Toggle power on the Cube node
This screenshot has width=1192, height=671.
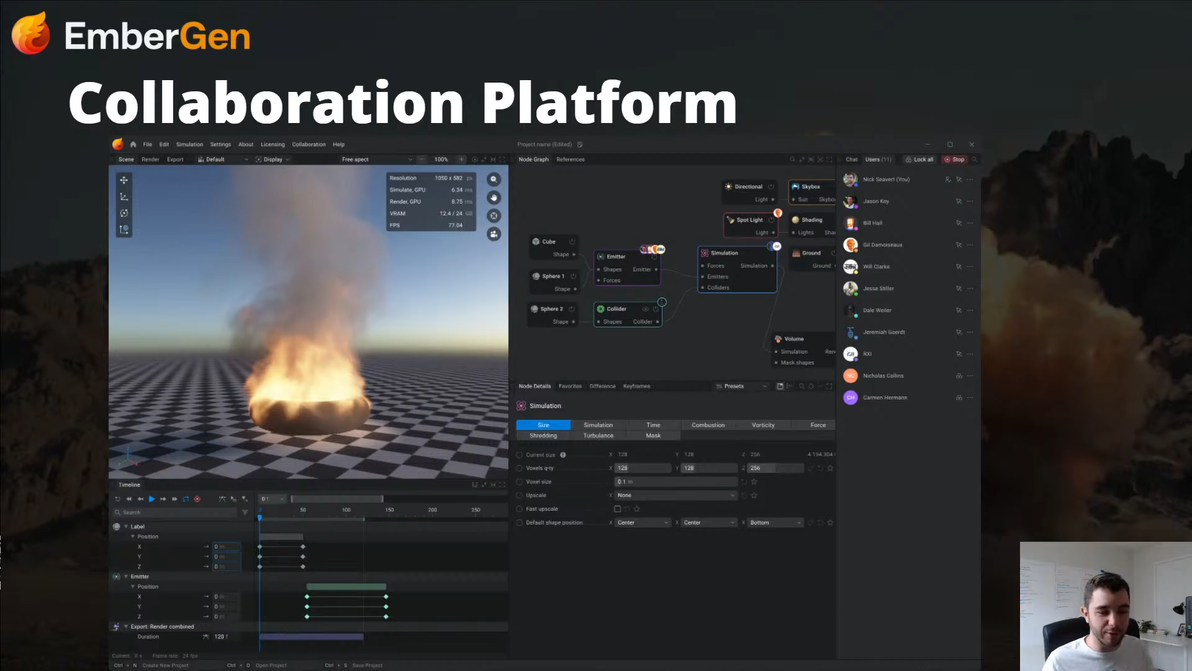click(572, 242)
